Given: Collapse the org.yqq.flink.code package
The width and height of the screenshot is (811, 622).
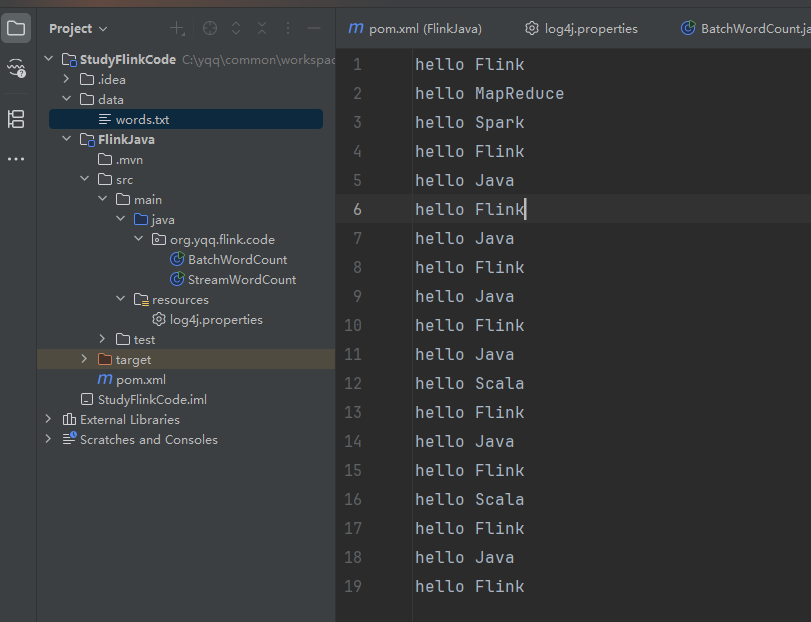Looking at the screenshot, I should (139, 239).
